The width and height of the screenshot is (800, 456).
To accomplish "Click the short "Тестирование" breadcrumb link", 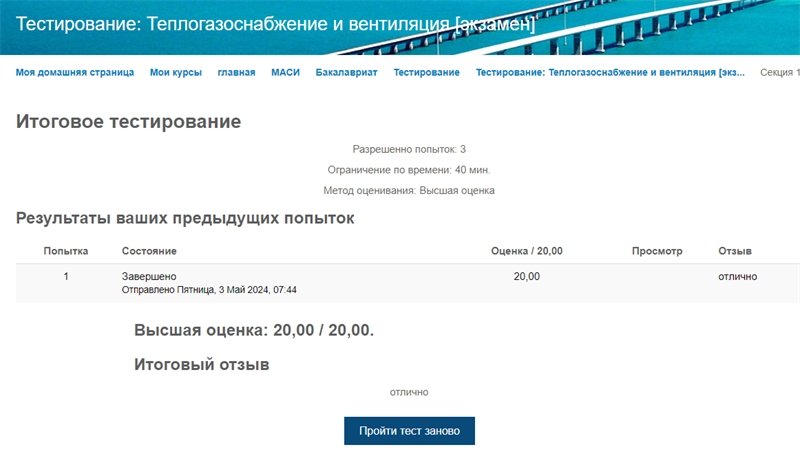I will click(427, 72).
